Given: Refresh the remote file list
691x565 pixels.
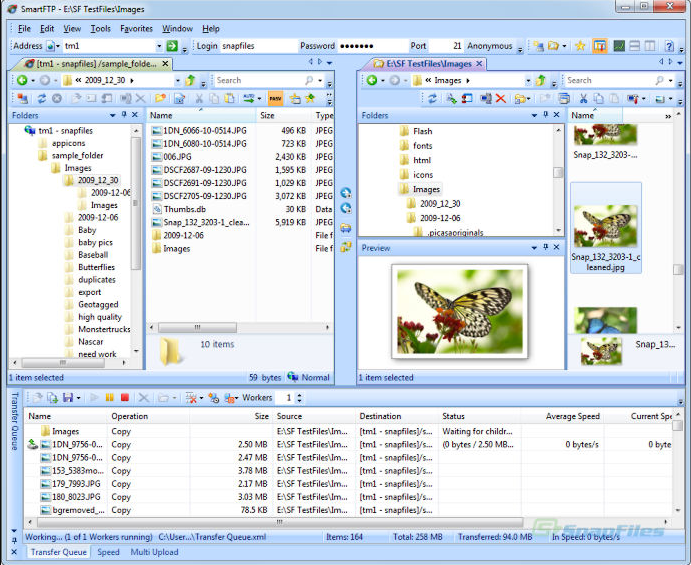Looking at the screenshot, I should tap(41, 99).
